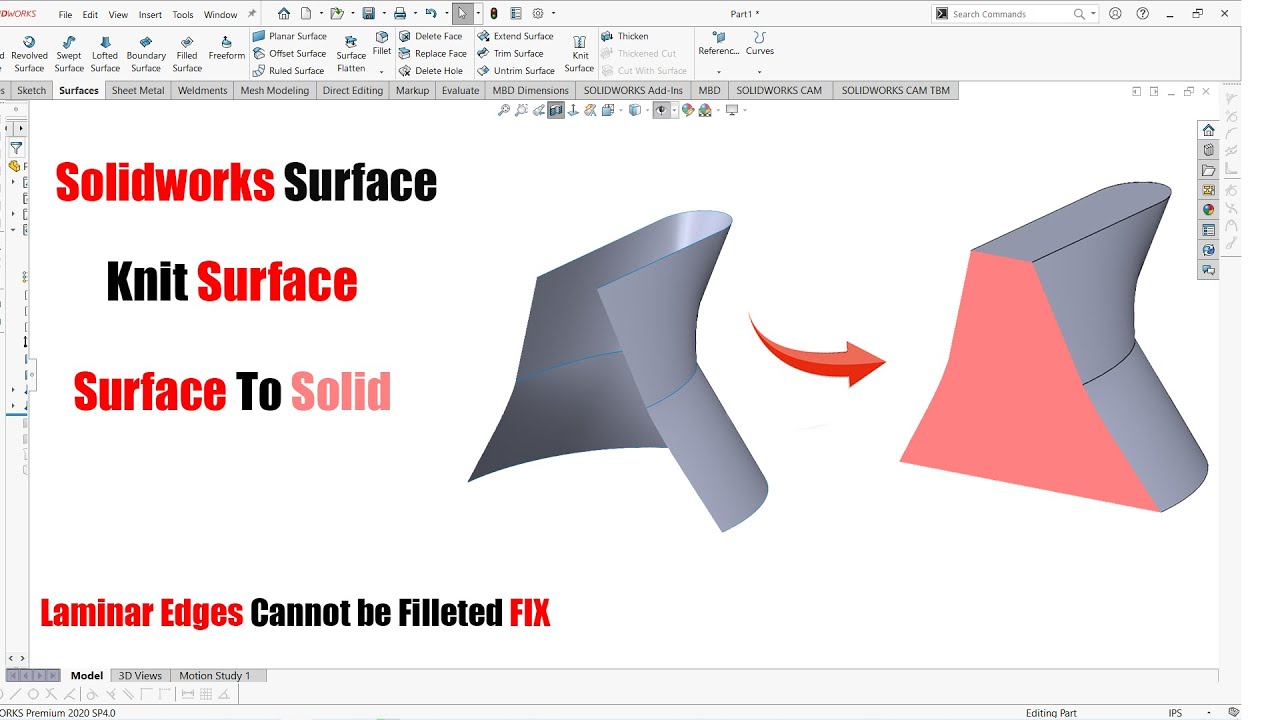
Task: Expand the Fillet dropdown arrow
Action: (382, 71)
